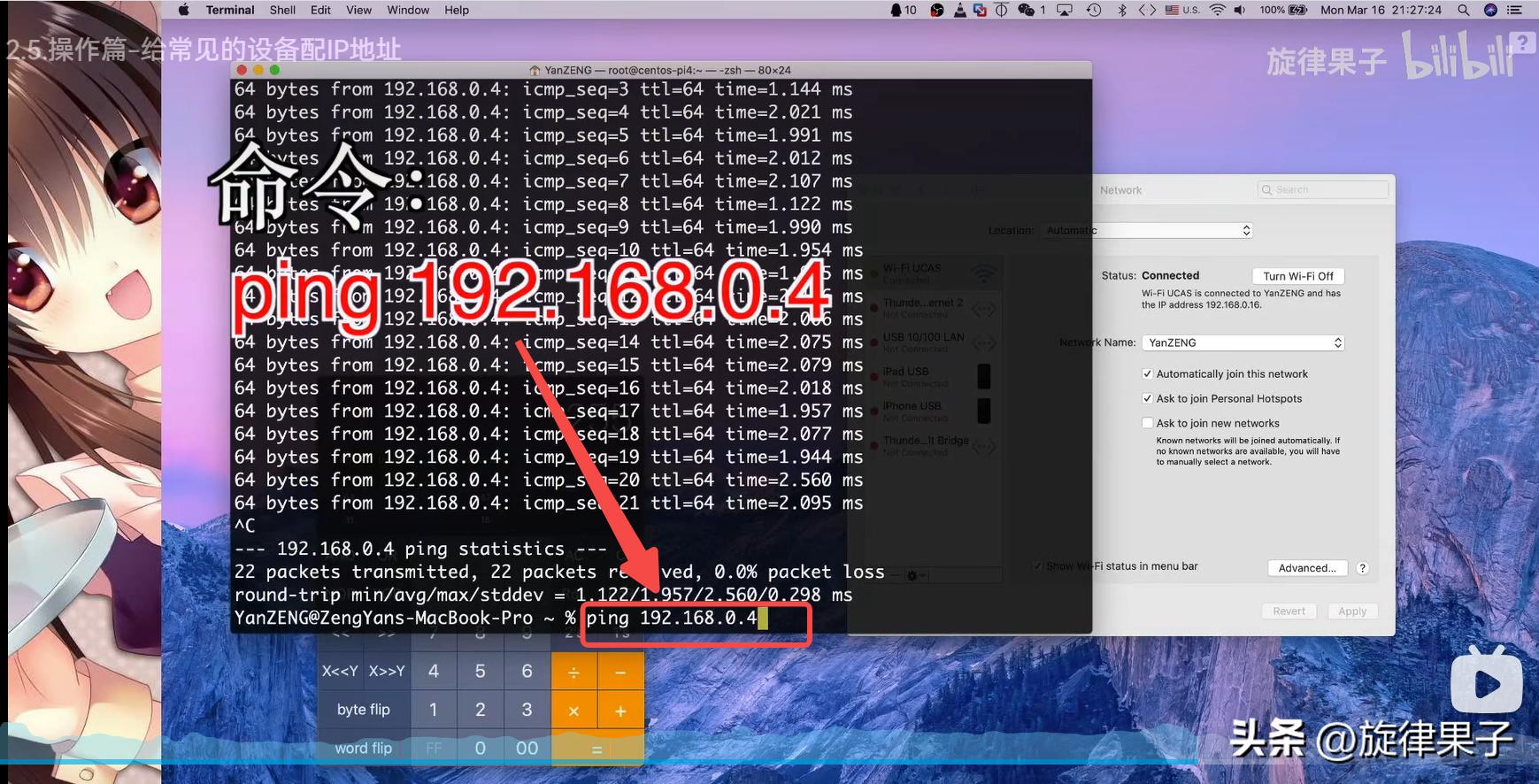Open the WeChat menu bar icon
Viewport: 1539px width, 784px height.
point(1026,10)
